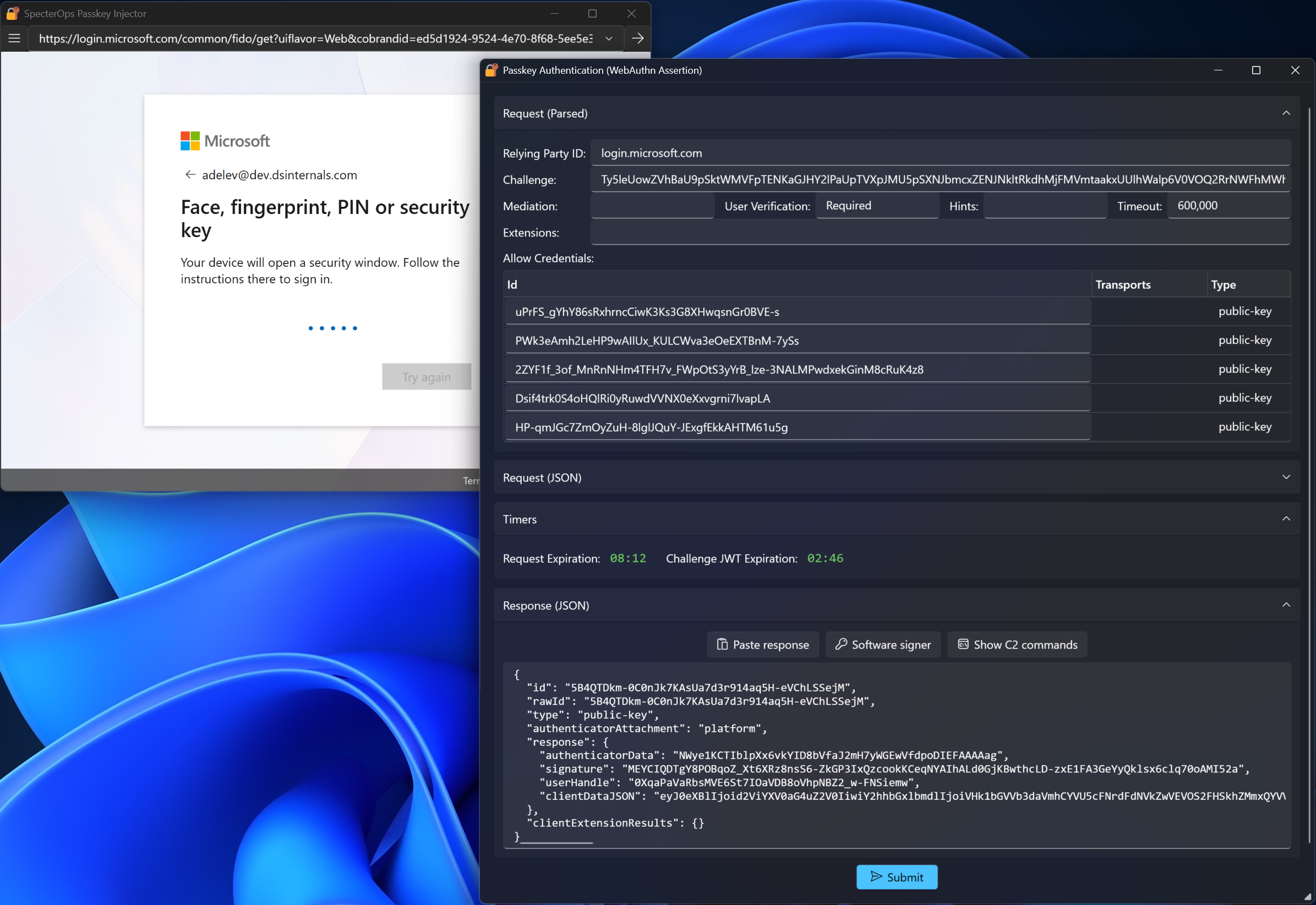Click the Submit button

pyautogui.click(x=897, y=877)
